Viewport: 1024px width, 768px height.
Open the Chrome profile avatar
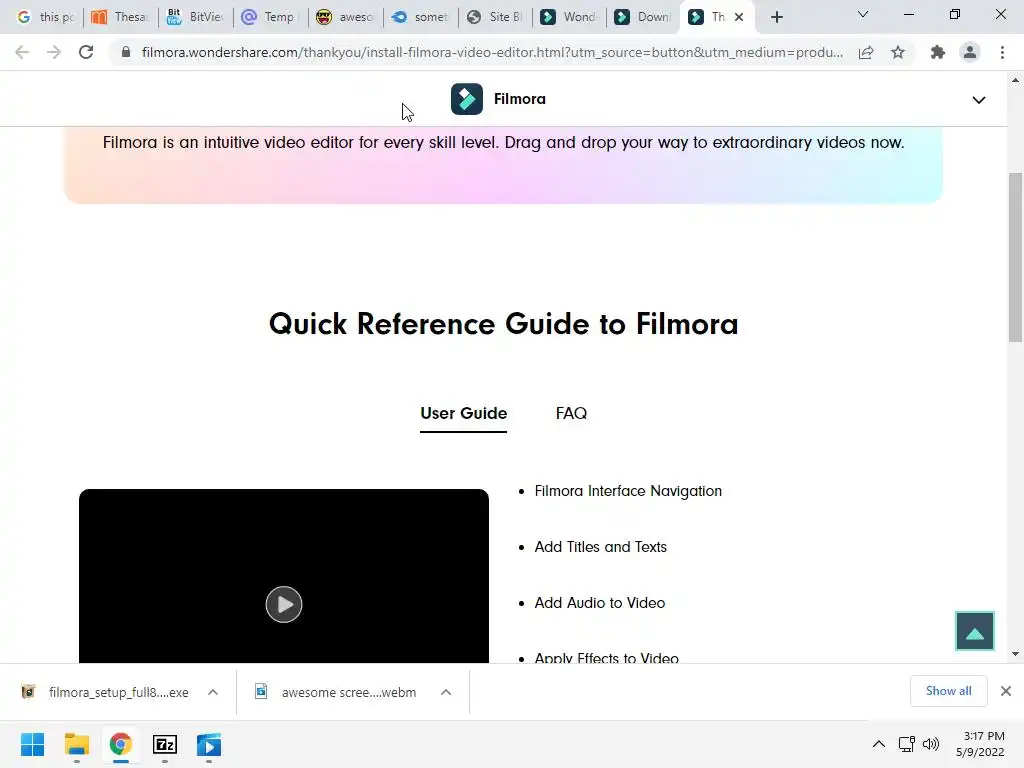tap(970, 52)
